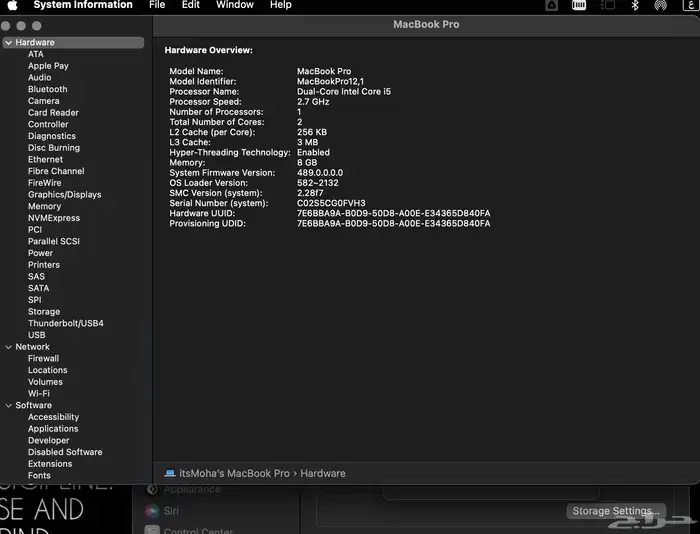
Task: Click the Storage Settings button
Action: pos(616,511)
